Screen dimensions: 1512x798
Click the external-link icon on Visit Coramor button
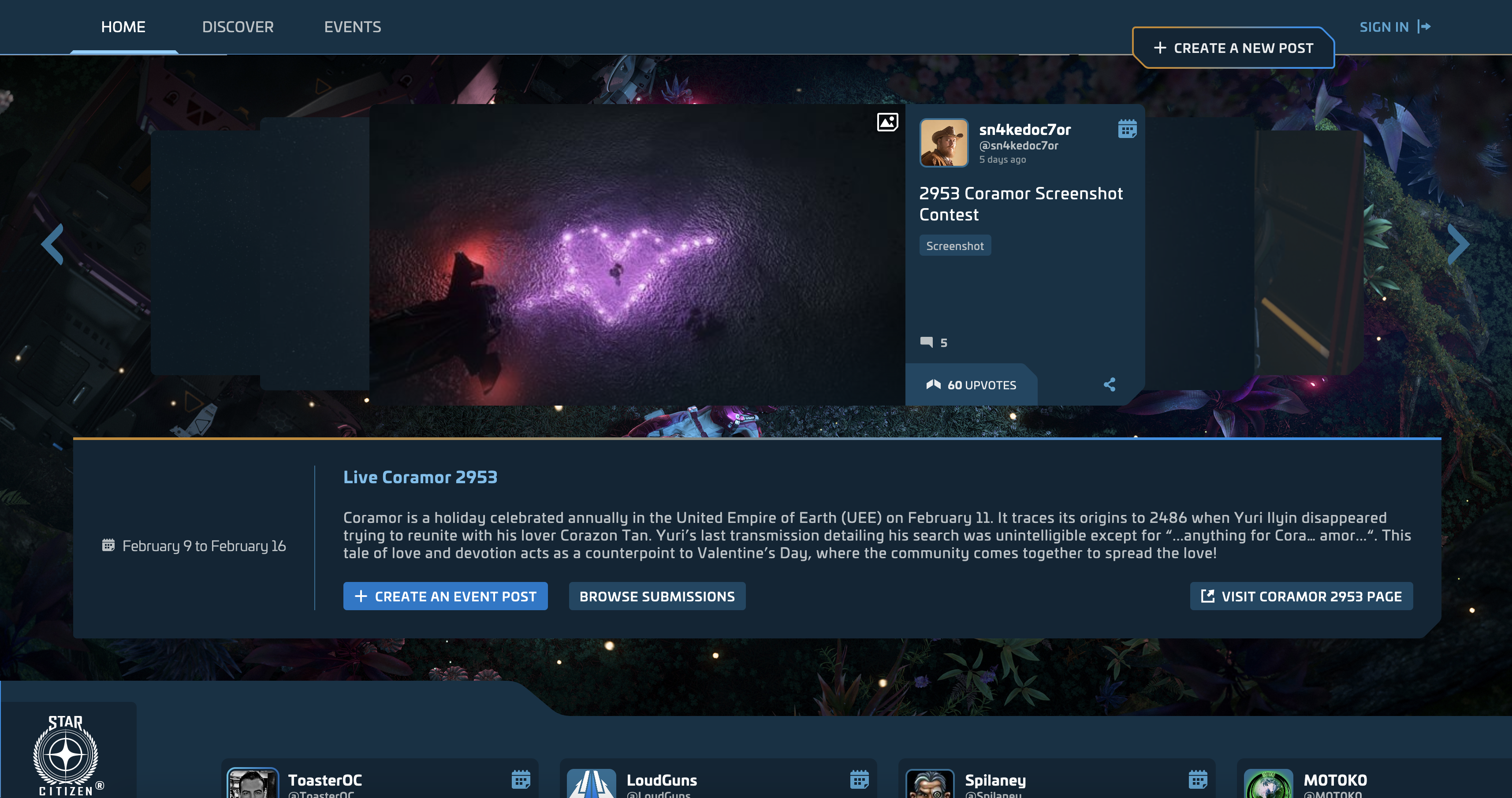1207,596
